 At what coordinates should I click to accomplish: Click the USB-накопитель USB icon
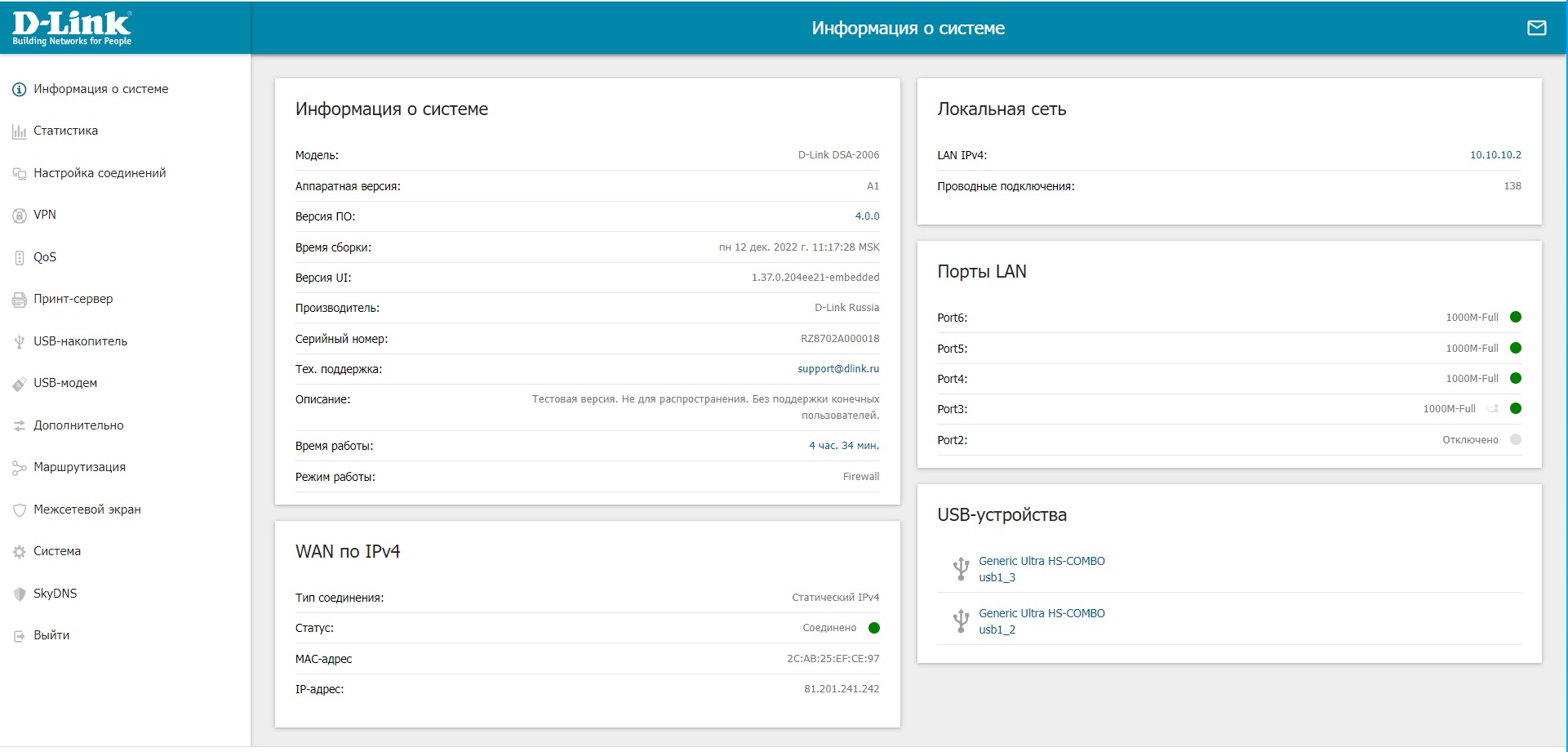pos(20,342)
